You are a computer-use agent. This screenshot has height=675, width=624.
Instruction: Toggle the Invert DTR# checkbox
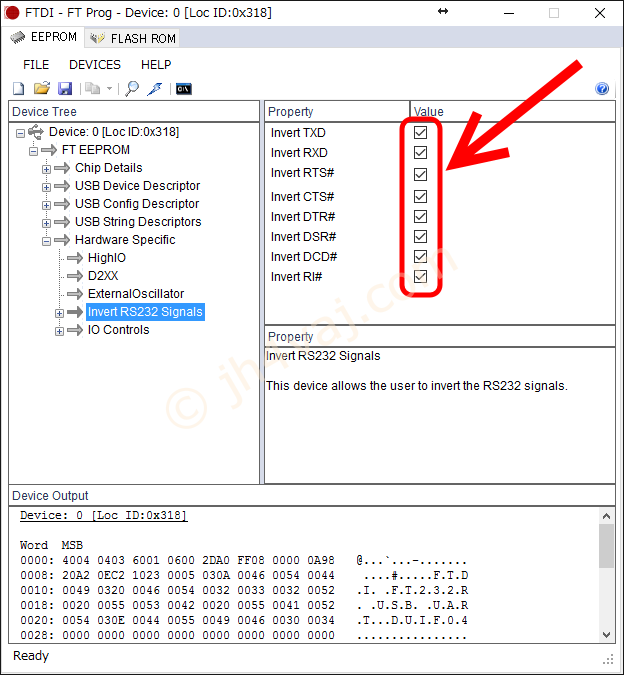pos(420,216)
